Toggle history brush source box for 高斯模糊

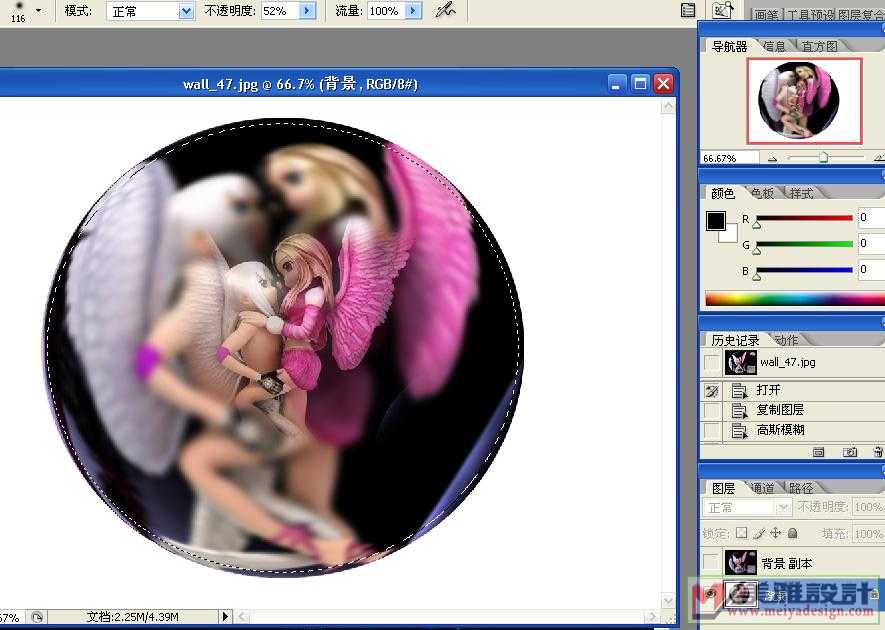[x=712, y=431]
